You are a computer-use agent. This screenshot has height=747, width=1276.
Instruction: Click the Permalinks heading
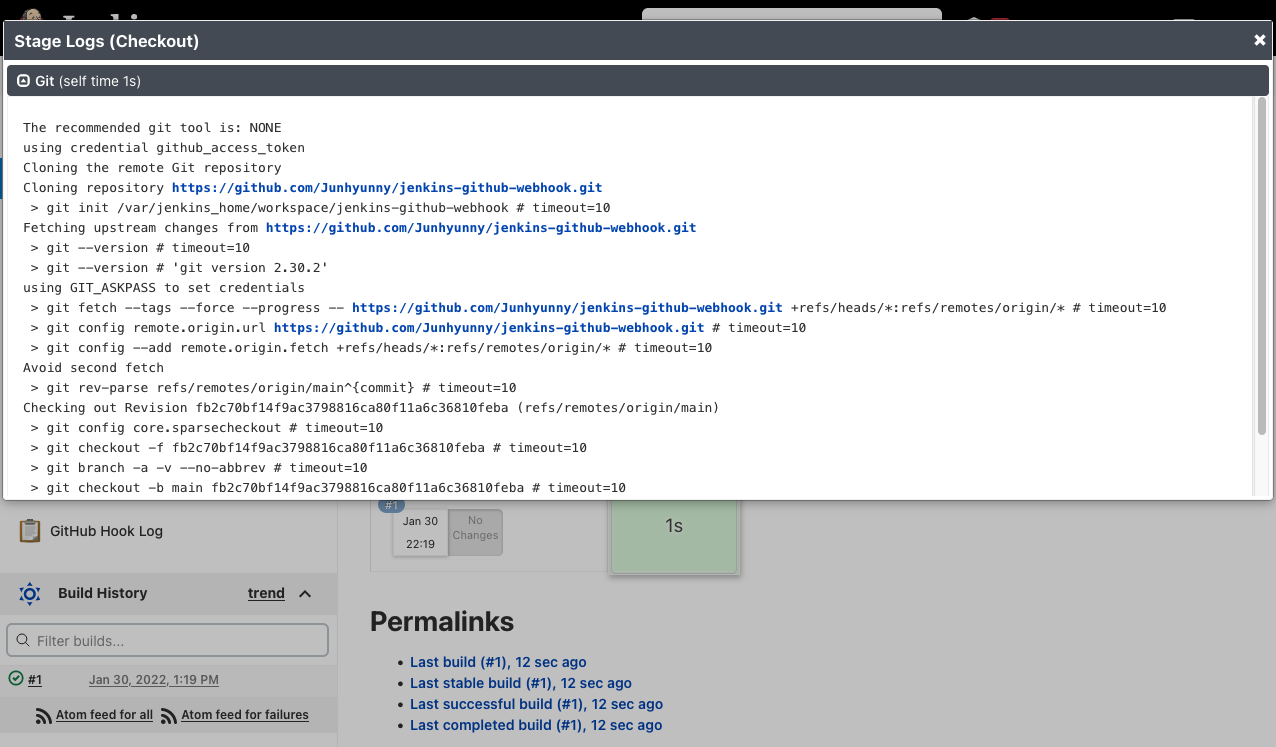click(x=442, y=621)
